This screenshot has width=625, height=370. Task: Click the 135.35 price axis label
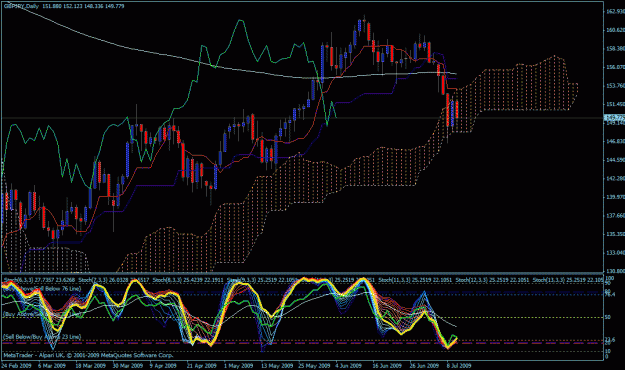point(615,234)
